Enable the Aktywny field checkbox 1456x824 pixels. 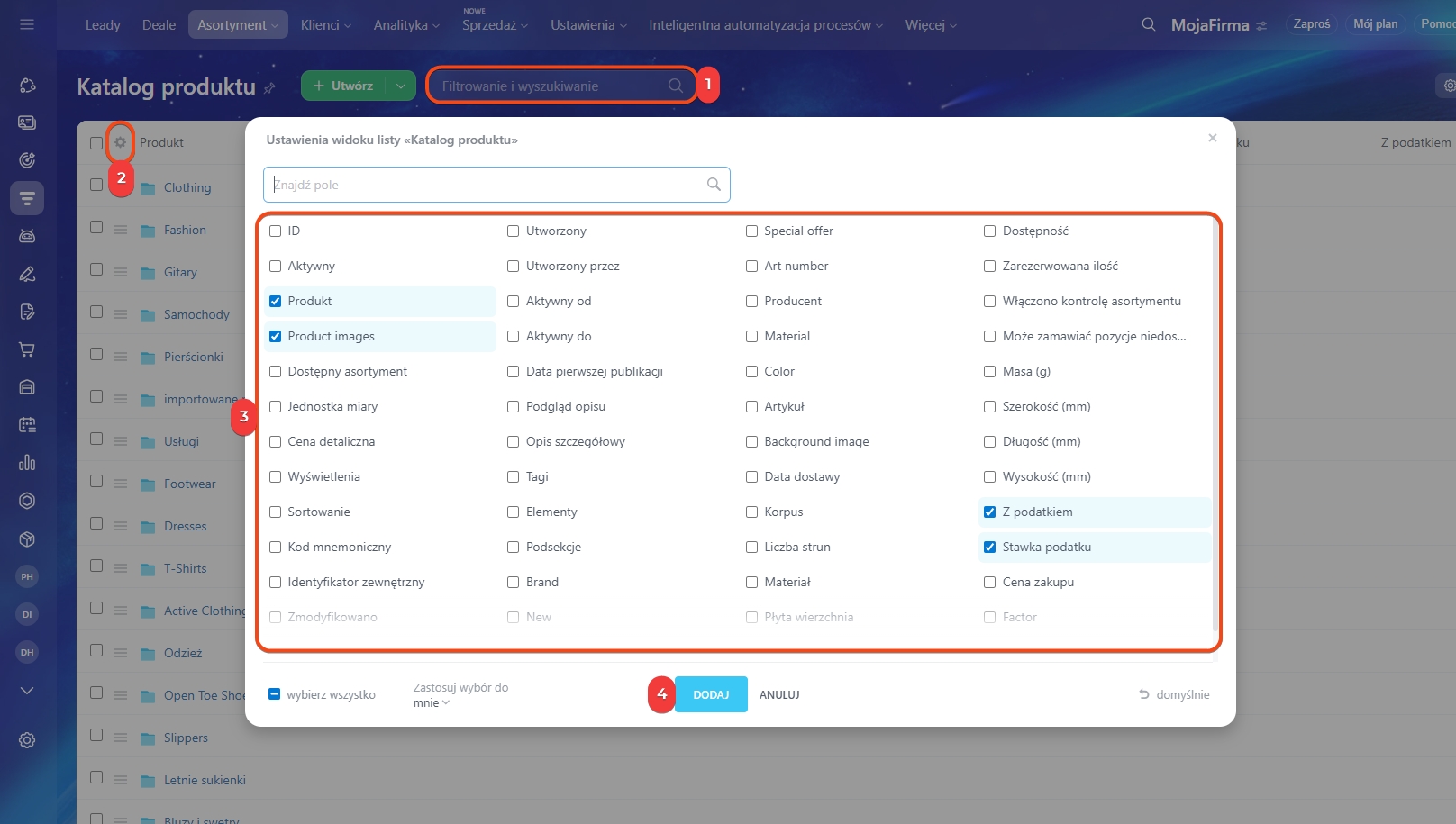[276, 267]
